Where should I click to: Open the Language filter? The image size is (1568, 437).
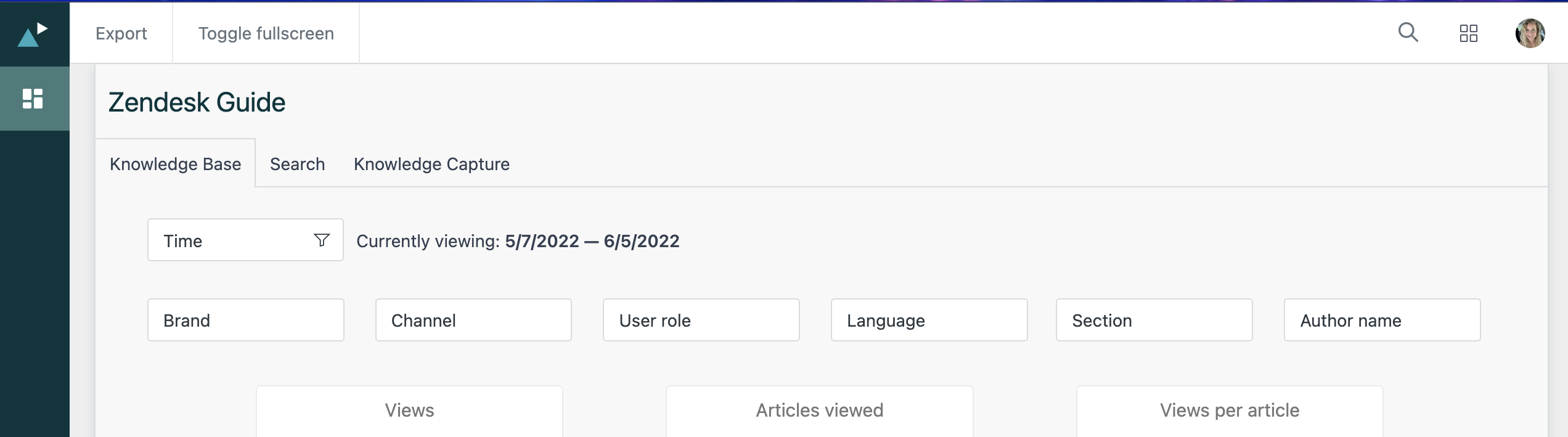click(x=929, y=321)
